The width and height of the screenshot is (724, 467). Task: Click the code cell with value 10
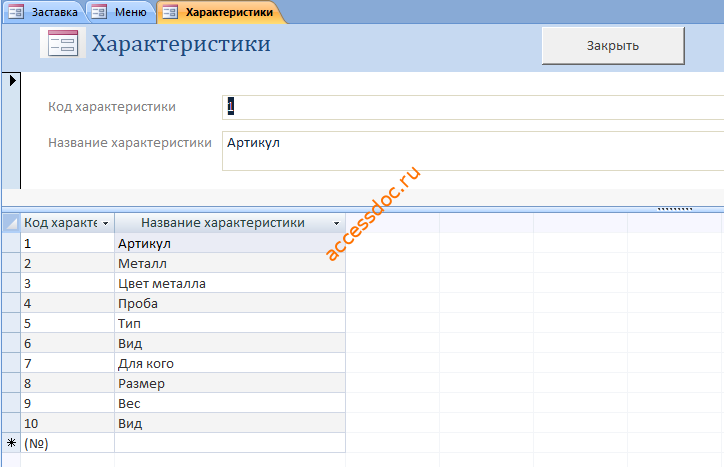[67, 424]
